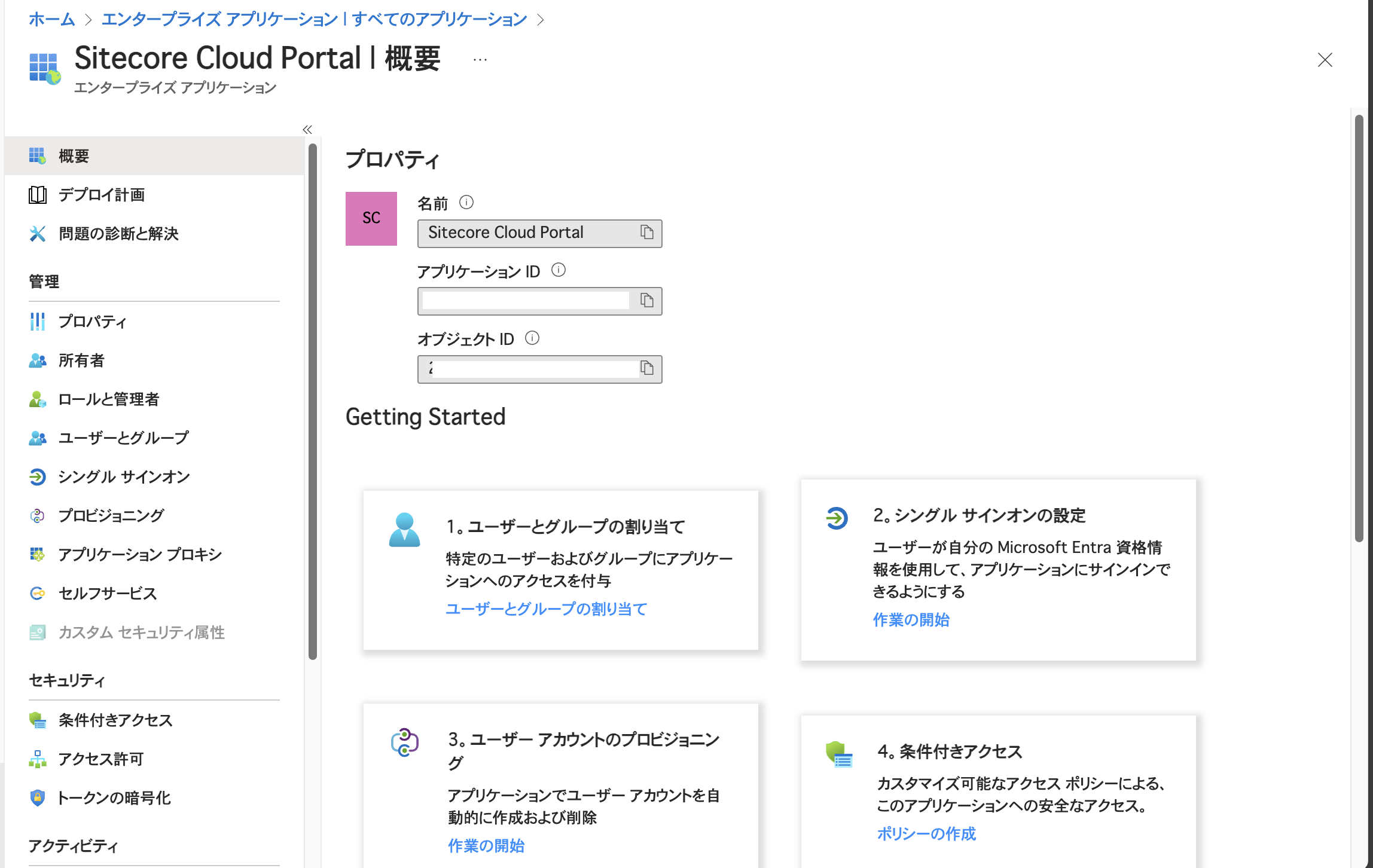The height and width of the screenshot is (868, 1373).
Task: Click 作業の開始 link on card 2
Action: [911, 620]
